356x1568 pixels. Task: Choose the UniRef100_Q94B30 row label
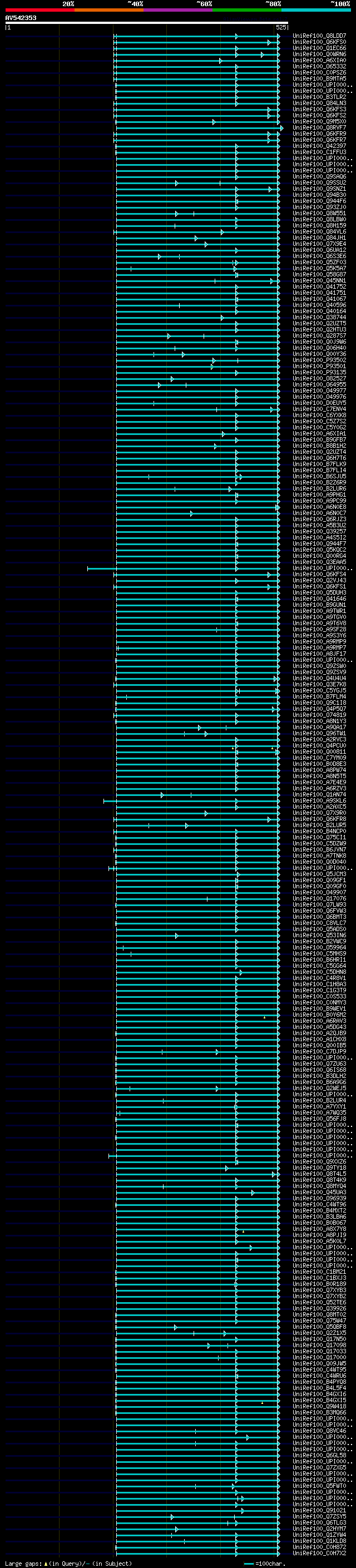pos(319,195)
